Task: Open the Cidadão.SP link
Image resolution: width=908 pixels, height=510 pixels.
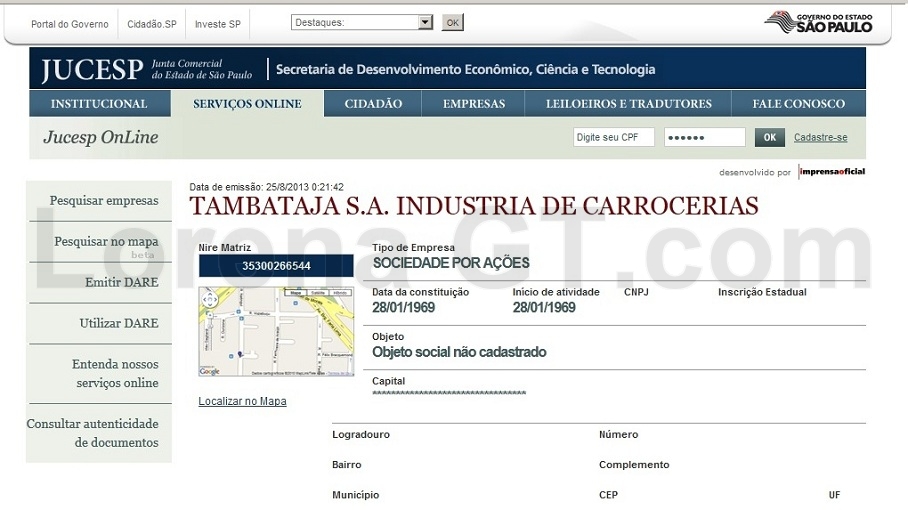Action: click(x=152, y=24)
